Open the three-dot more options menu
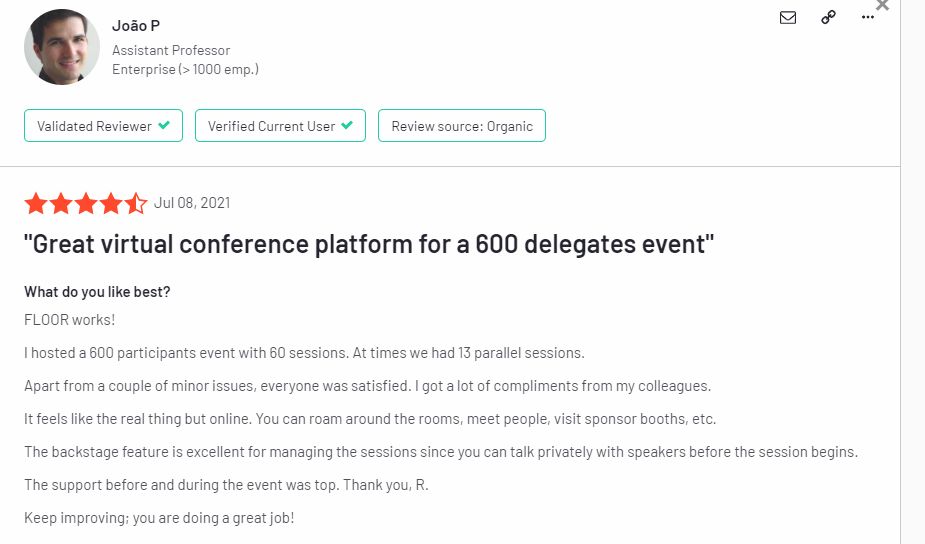The height and width of the screenshot is (544, 925). click(867, 17)
